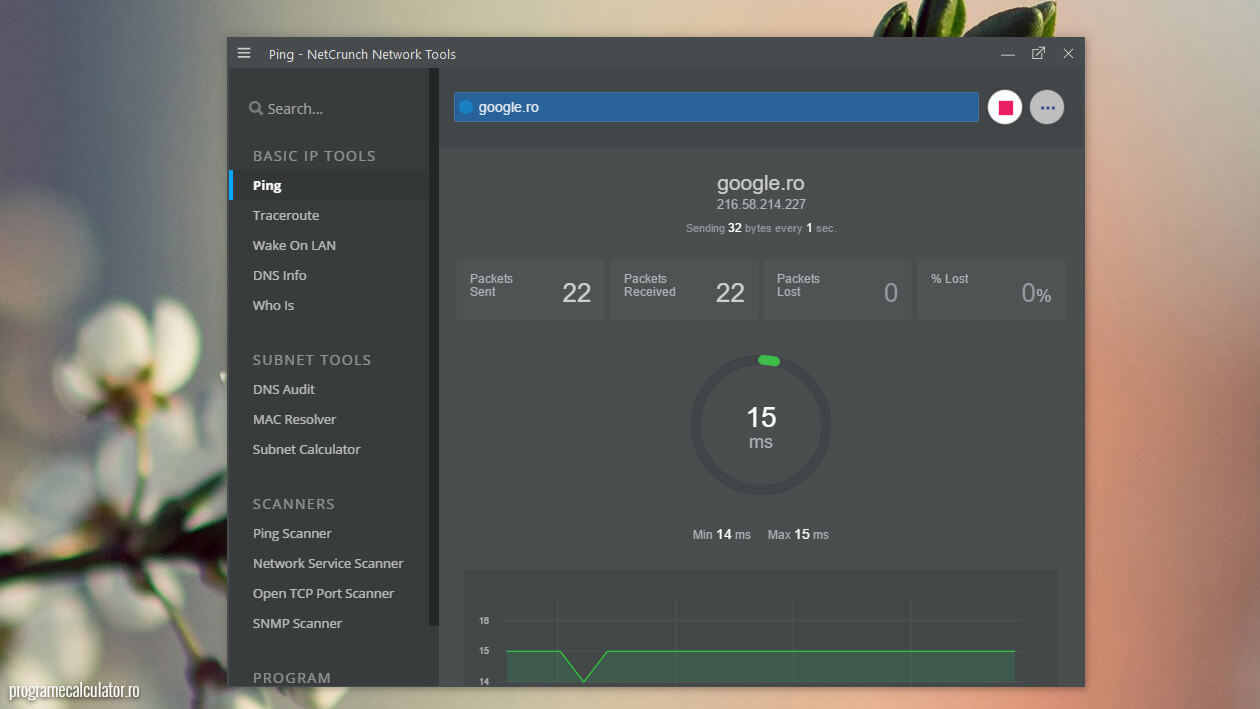Stop the running ping with the red button
This screenshot has width=1260, height=709.
pos(1005,107)
